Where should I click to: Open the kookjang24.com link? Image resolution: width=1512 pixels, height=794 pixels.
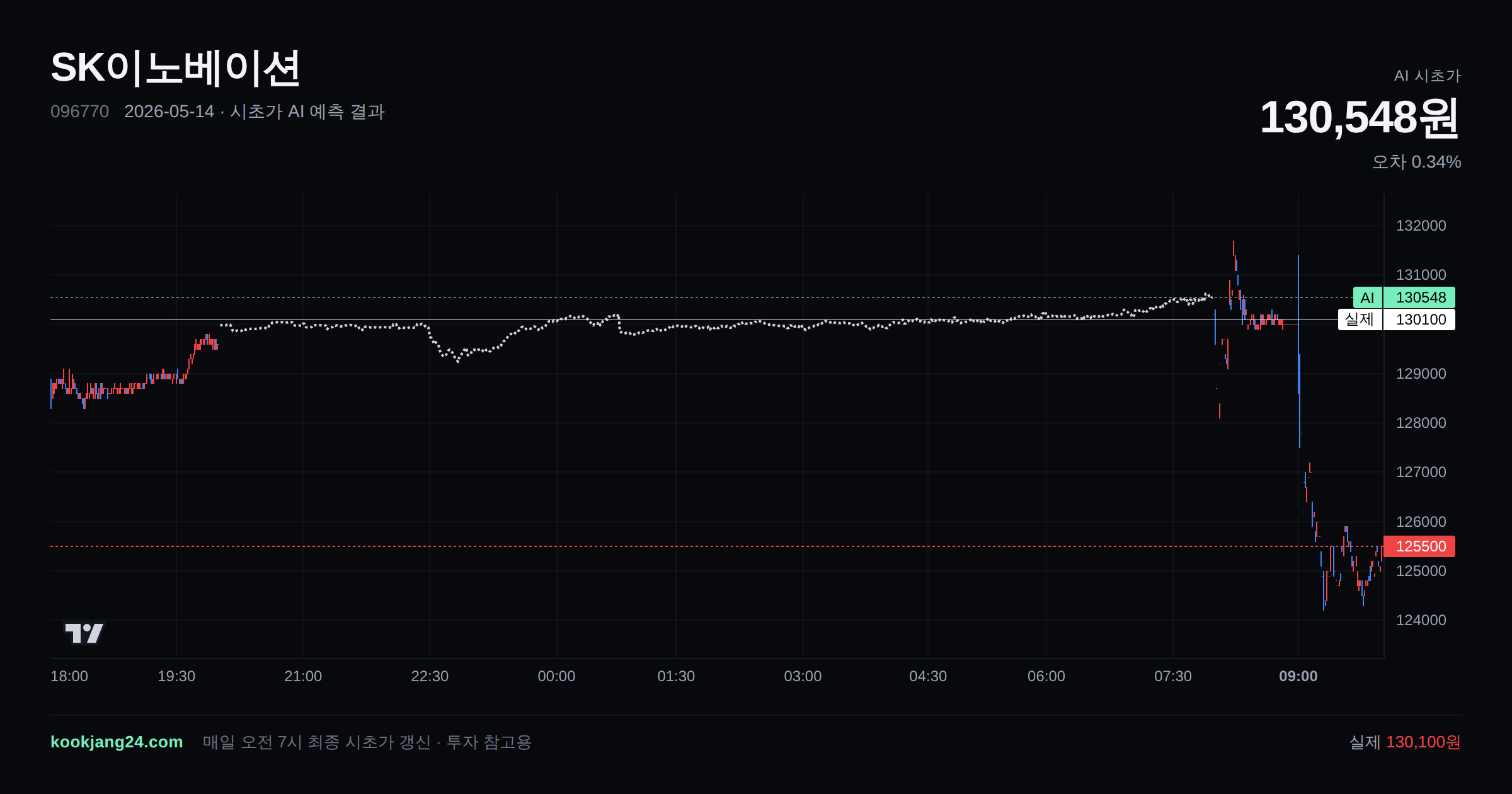(117, 742)
